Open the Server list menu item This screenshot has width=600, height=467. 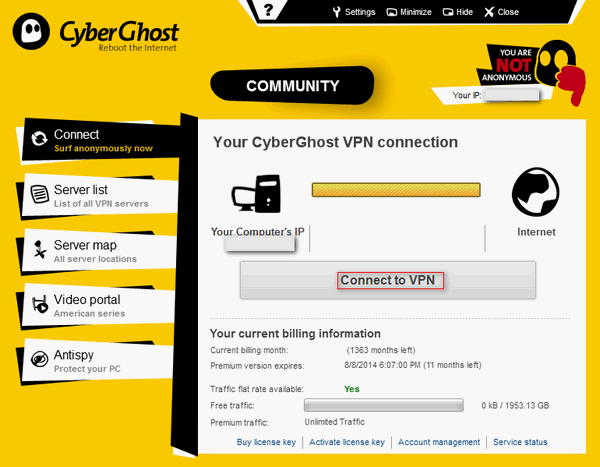99,195
